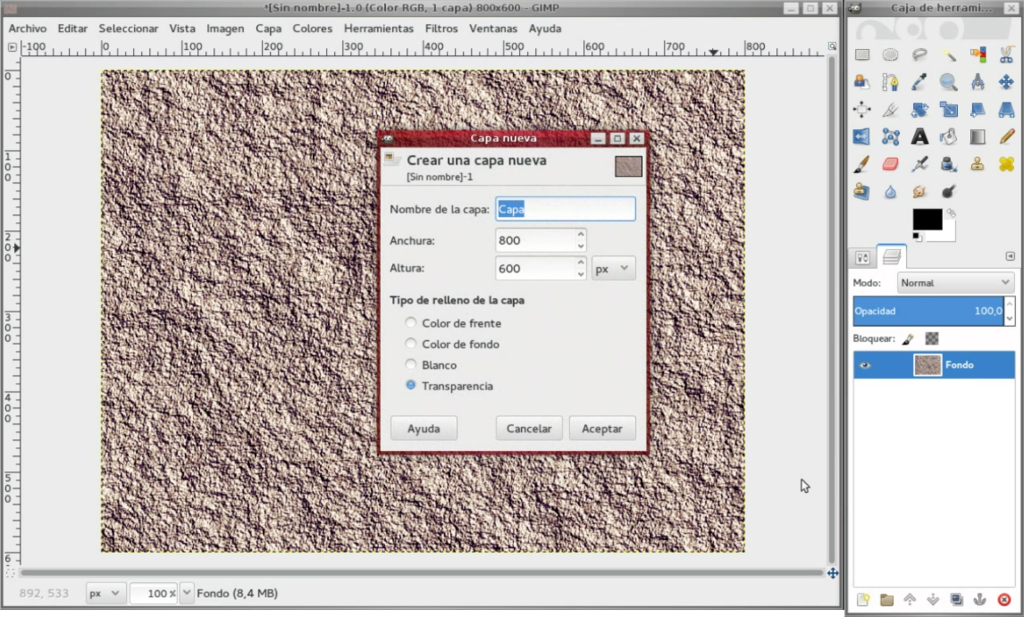1024x617 pixels.
Task: Switch to the Capas tab in the panel
Action: click(x=889, y=256)
